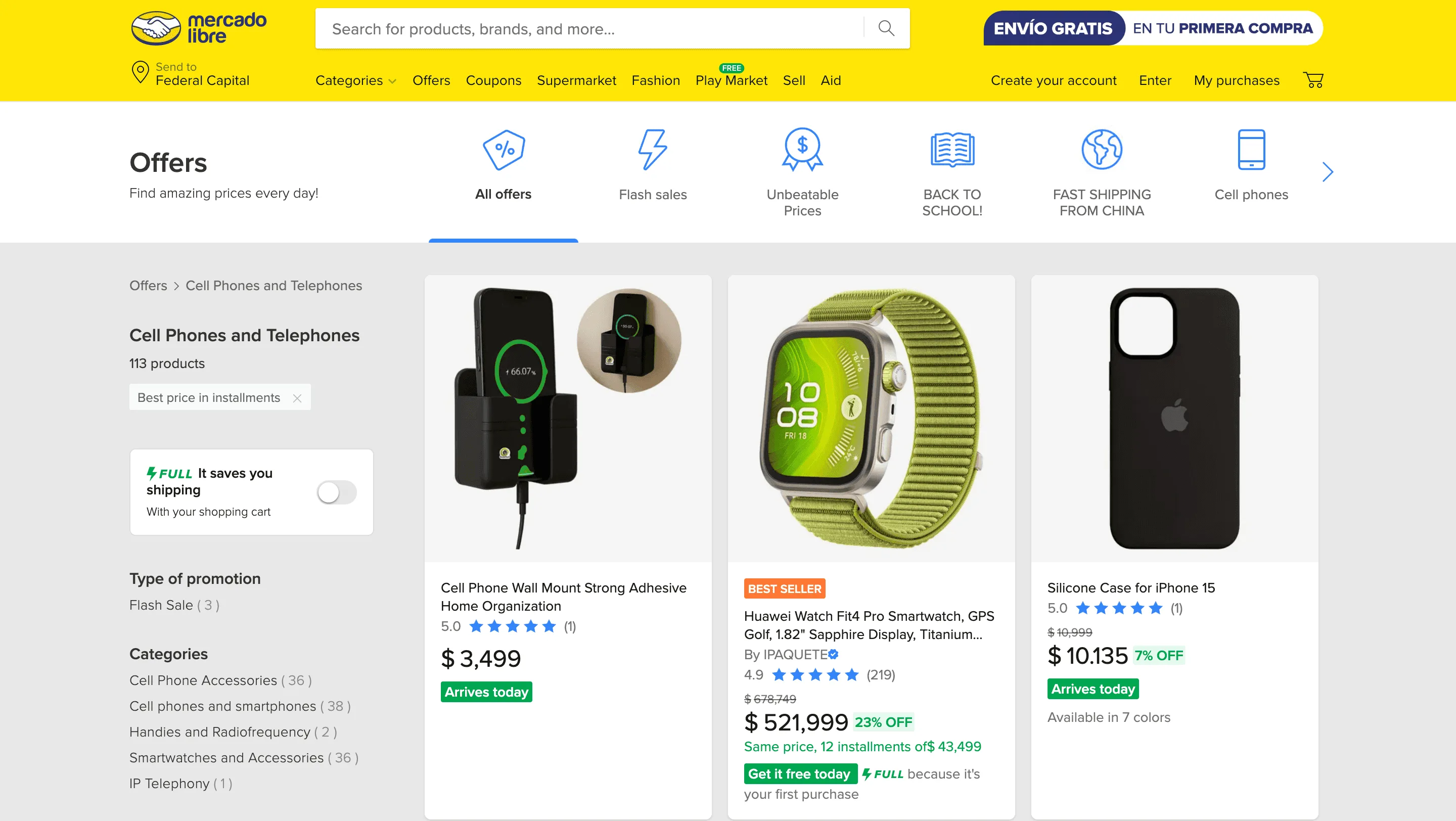Open Cell phones offers phone icon

1251,151
